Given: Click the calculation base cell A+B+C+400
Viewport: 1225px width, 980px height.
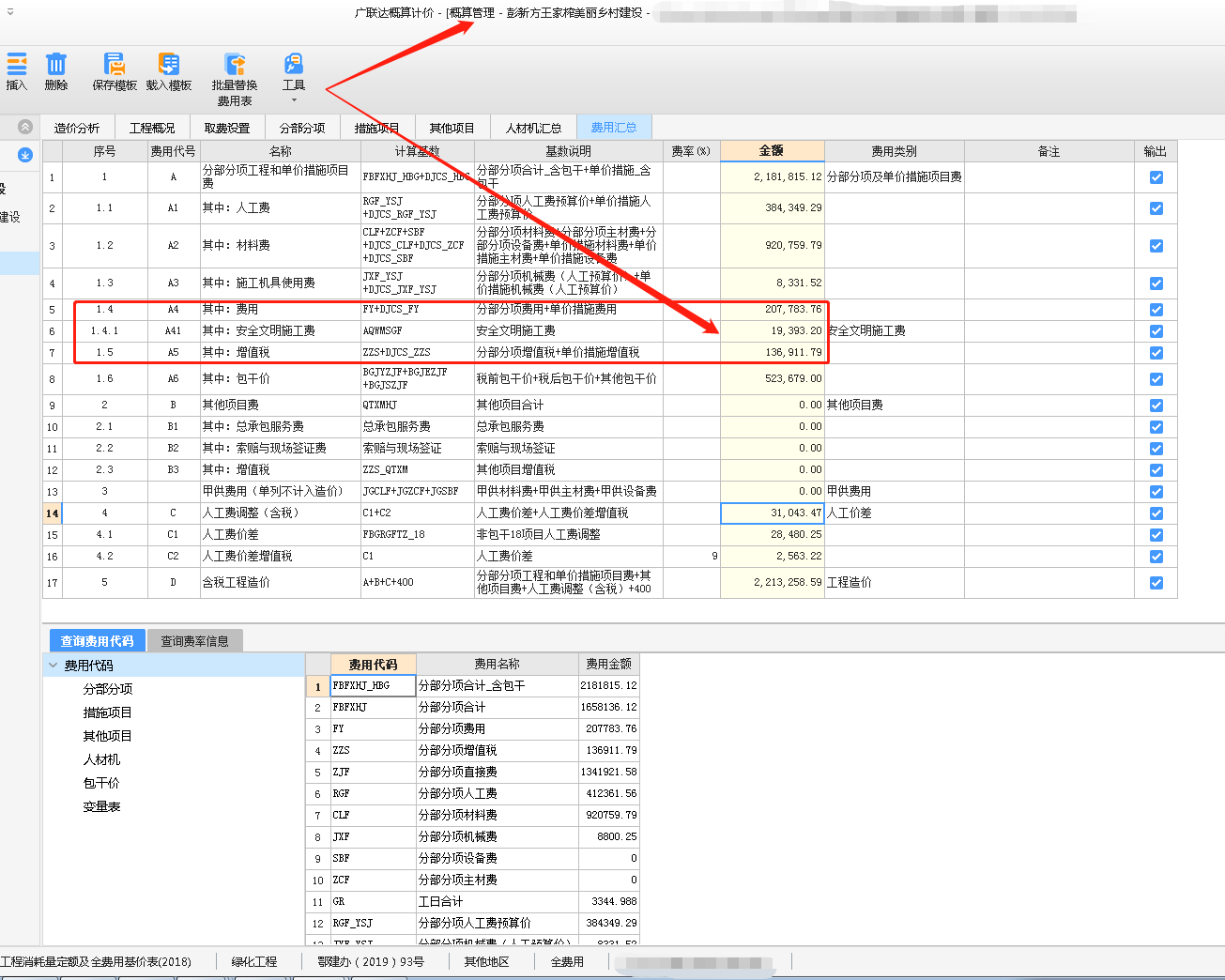Looking at the screenshot, I should point(417,583).
